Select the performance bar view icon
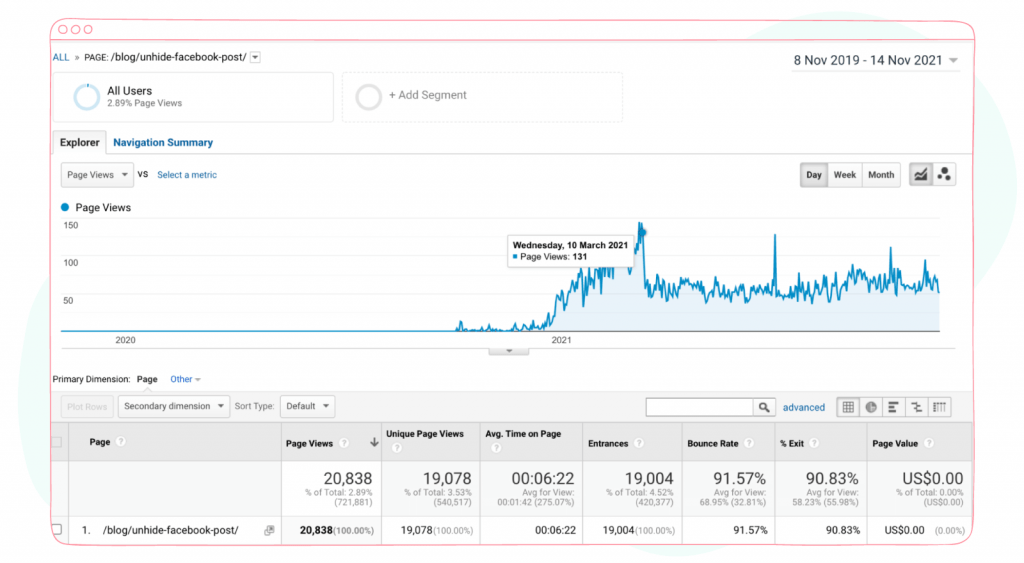The image size is (1024, 563). tap(893, 407)
